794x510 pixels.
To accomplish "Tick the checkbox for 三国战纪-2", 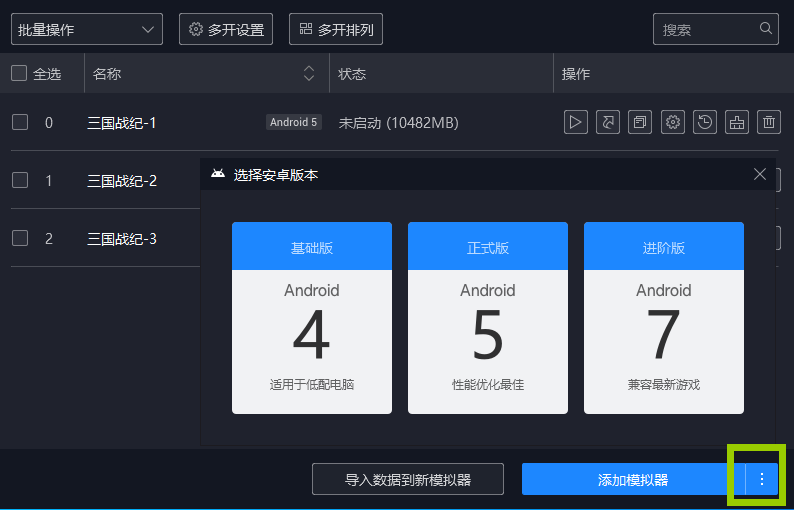I will [x=20, y=180].
